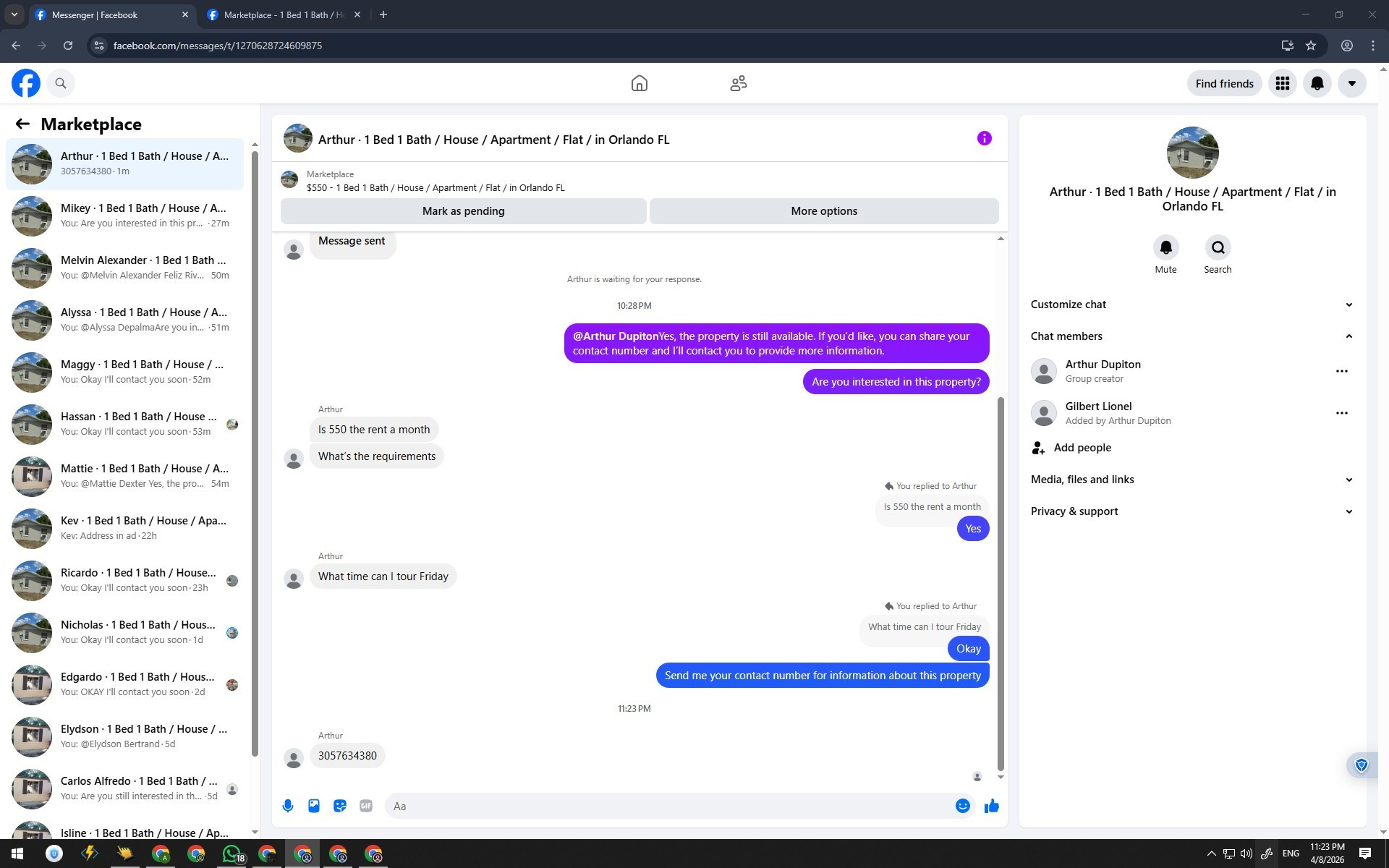Open the GIF picker icon
This screenshot has height=868, width=1389.
click(366, 806)
